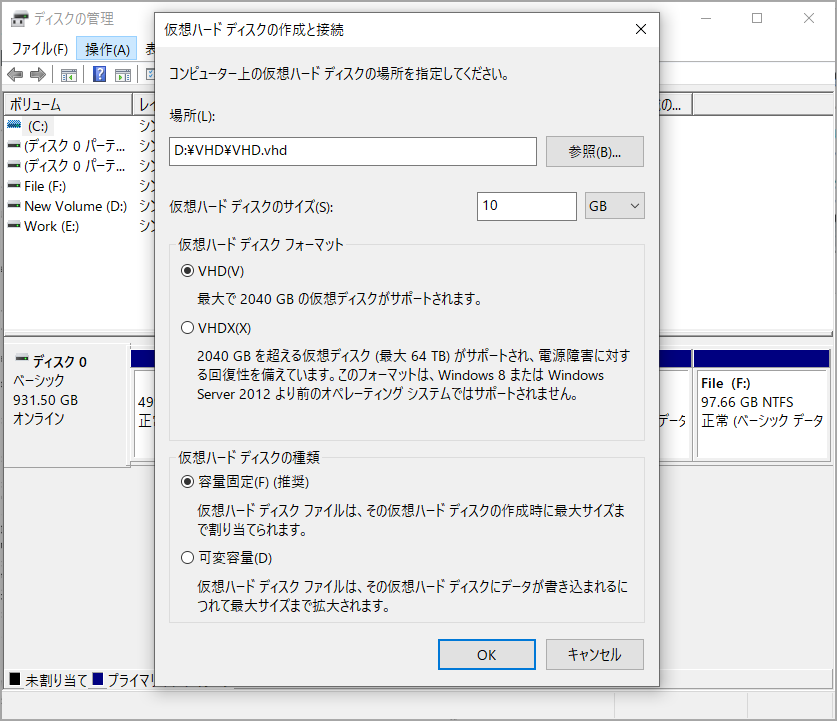
Task: Click the virtual disk size field showing 10
Action: [x=527, y=205]
